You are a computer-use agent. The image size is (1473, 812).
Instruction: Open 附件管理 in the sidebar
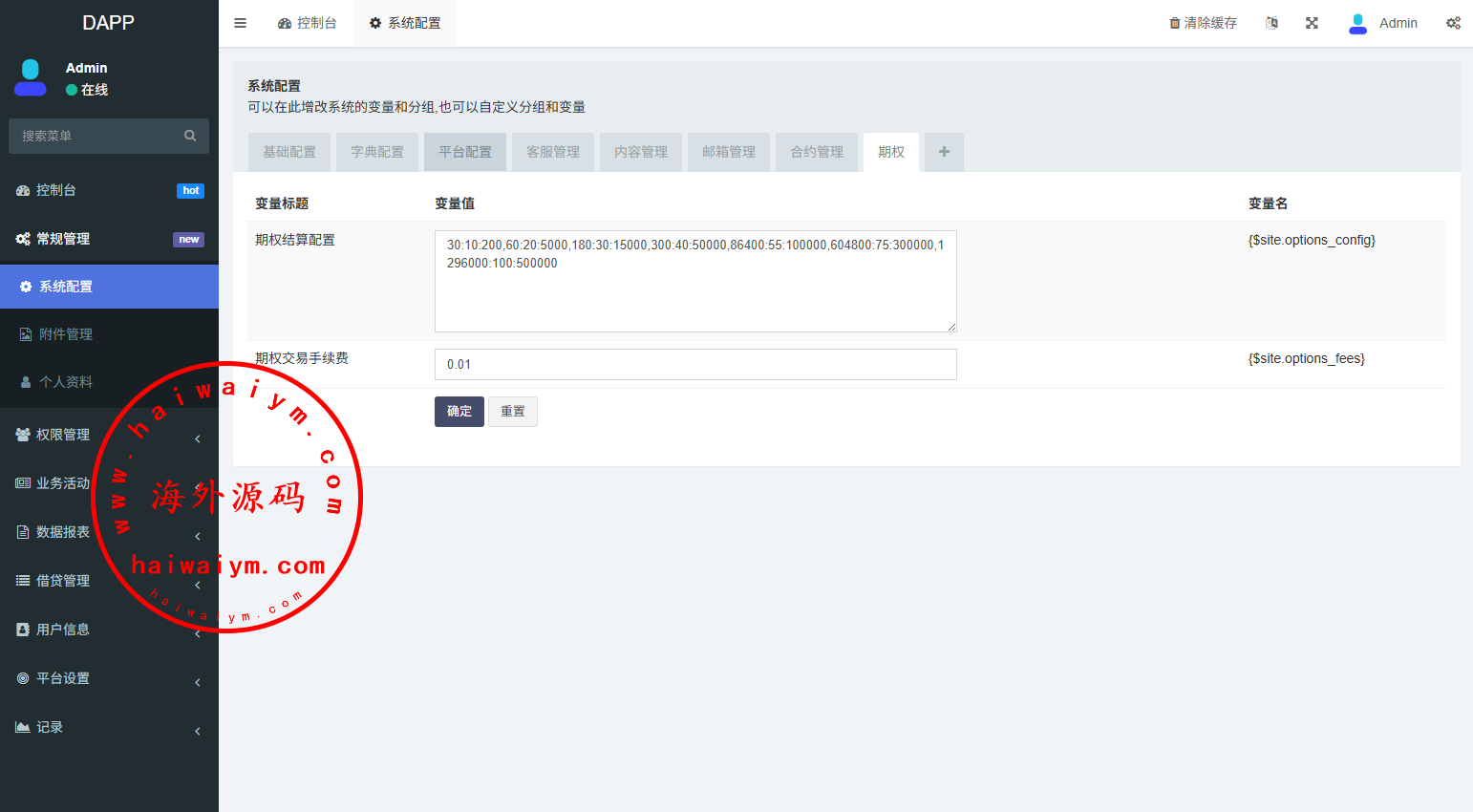coord(66,334)
